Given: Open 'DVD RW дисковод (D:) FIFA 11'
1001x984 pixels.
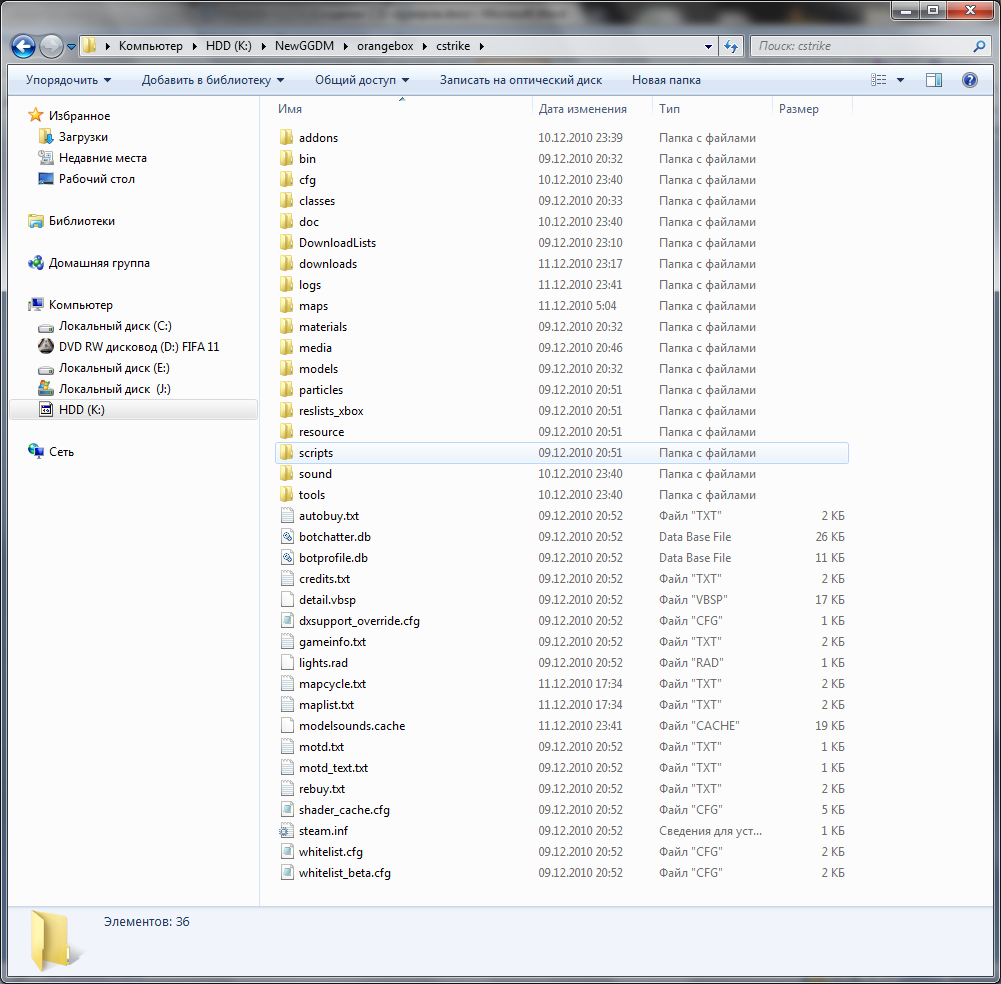Looking at the screenshot, I should [x=139, y=347].
